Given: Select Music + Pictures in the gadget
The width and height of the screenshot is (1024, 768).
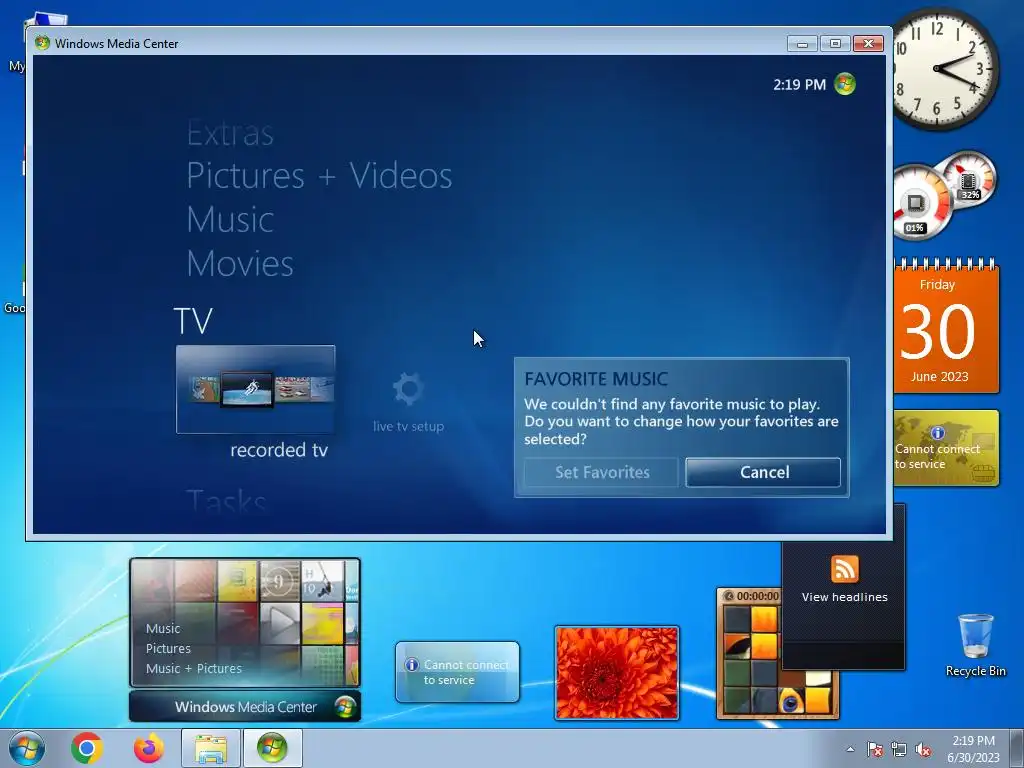Looking at the screenshot, I should tap(193, 668).
